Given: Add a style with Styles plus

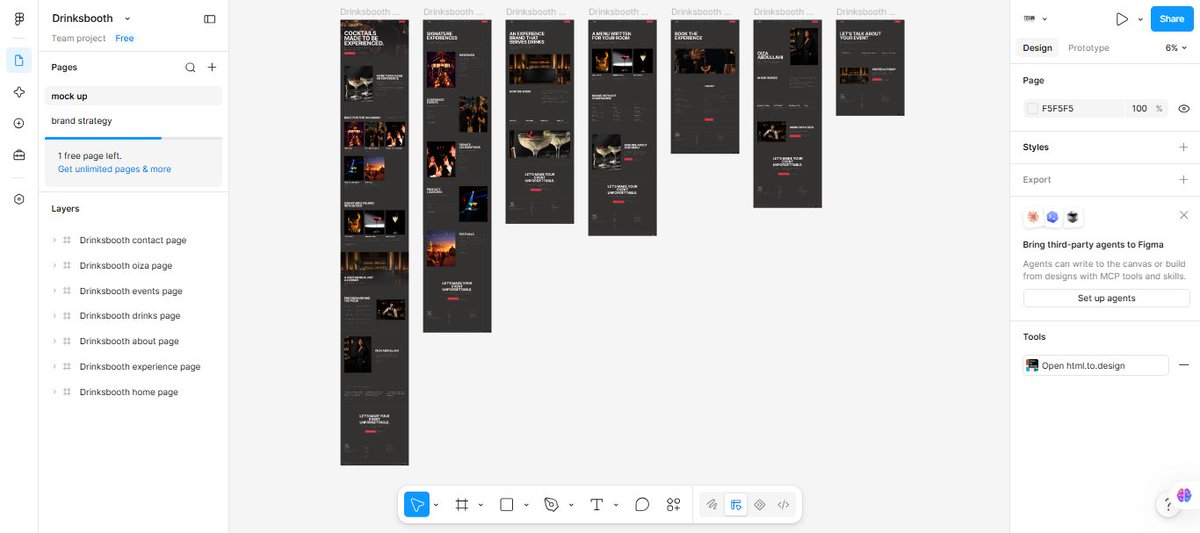Looking at the screenshot, I should (1184, 147).
